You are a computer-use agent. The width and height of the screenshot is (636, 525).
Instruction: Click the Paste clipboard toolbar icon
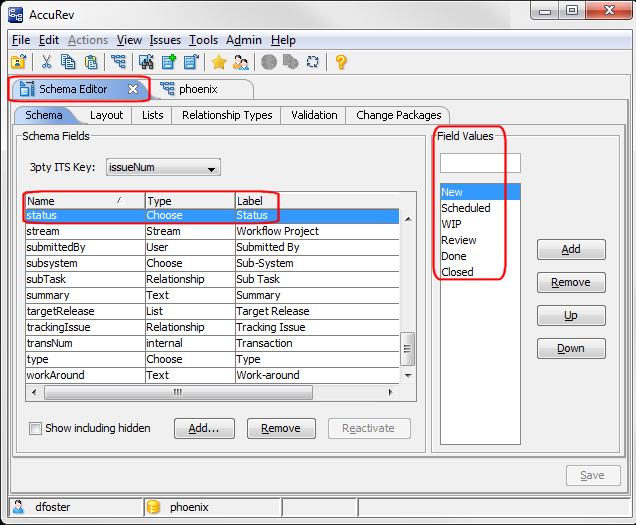pos(91,62)
